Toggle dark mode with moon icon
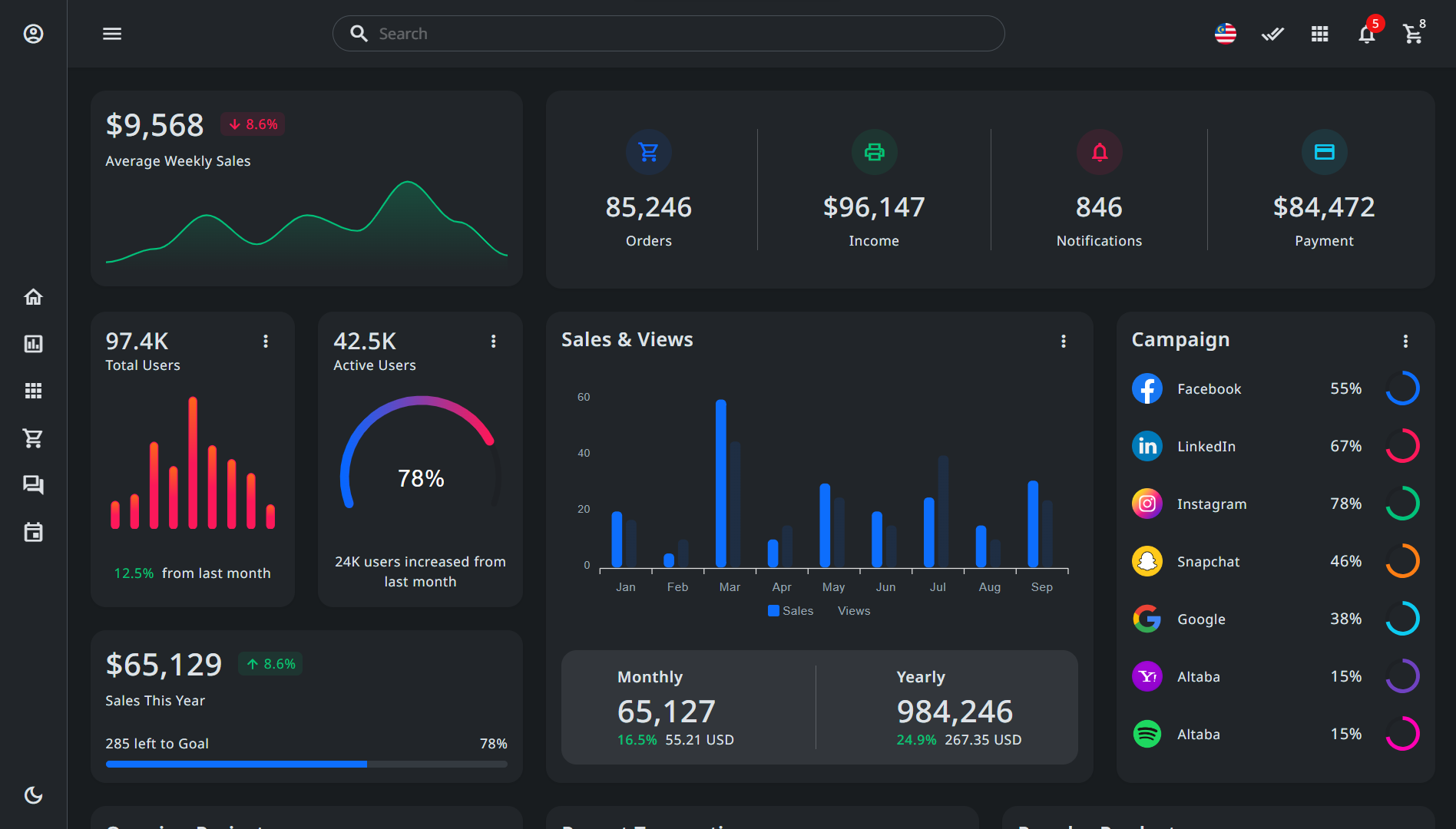 (x=33, y=795)
